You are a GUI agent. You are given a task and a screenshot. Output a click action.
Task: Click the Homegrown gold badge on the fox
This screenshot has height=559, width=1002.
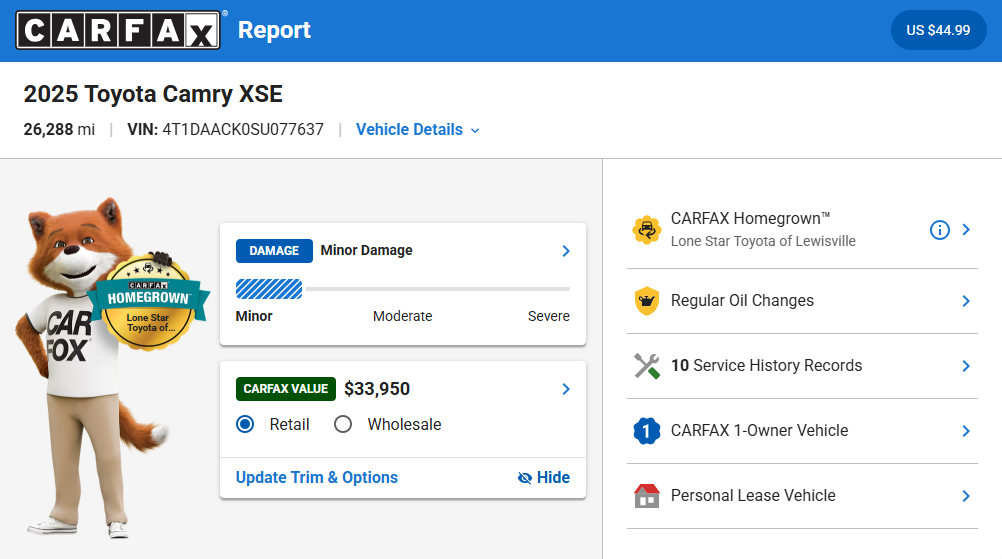[x=148, y=302]
